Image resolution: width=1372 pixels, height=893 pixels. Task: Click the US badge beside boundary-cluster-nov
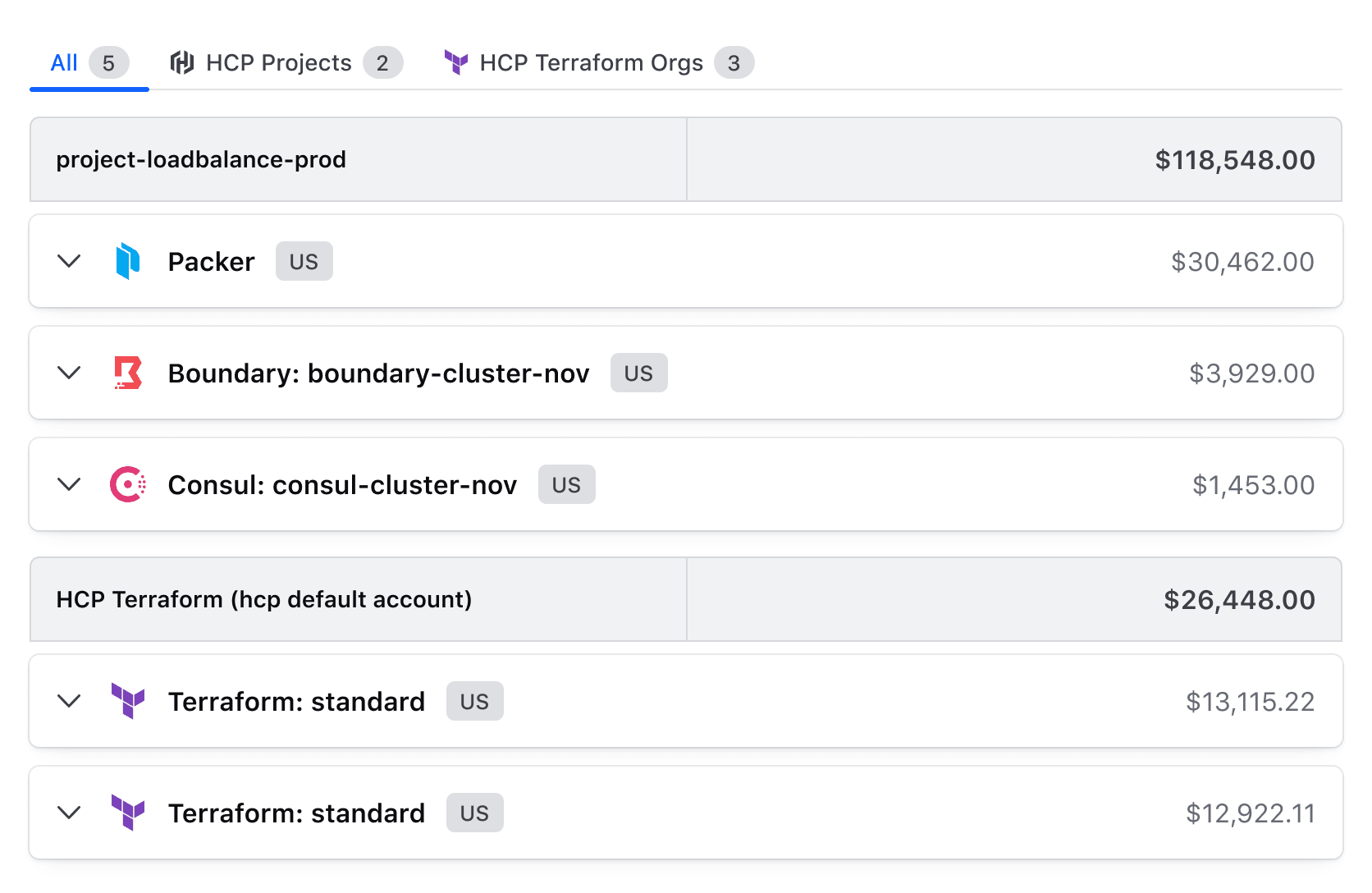pyautogui.click(x=638, y=373)
